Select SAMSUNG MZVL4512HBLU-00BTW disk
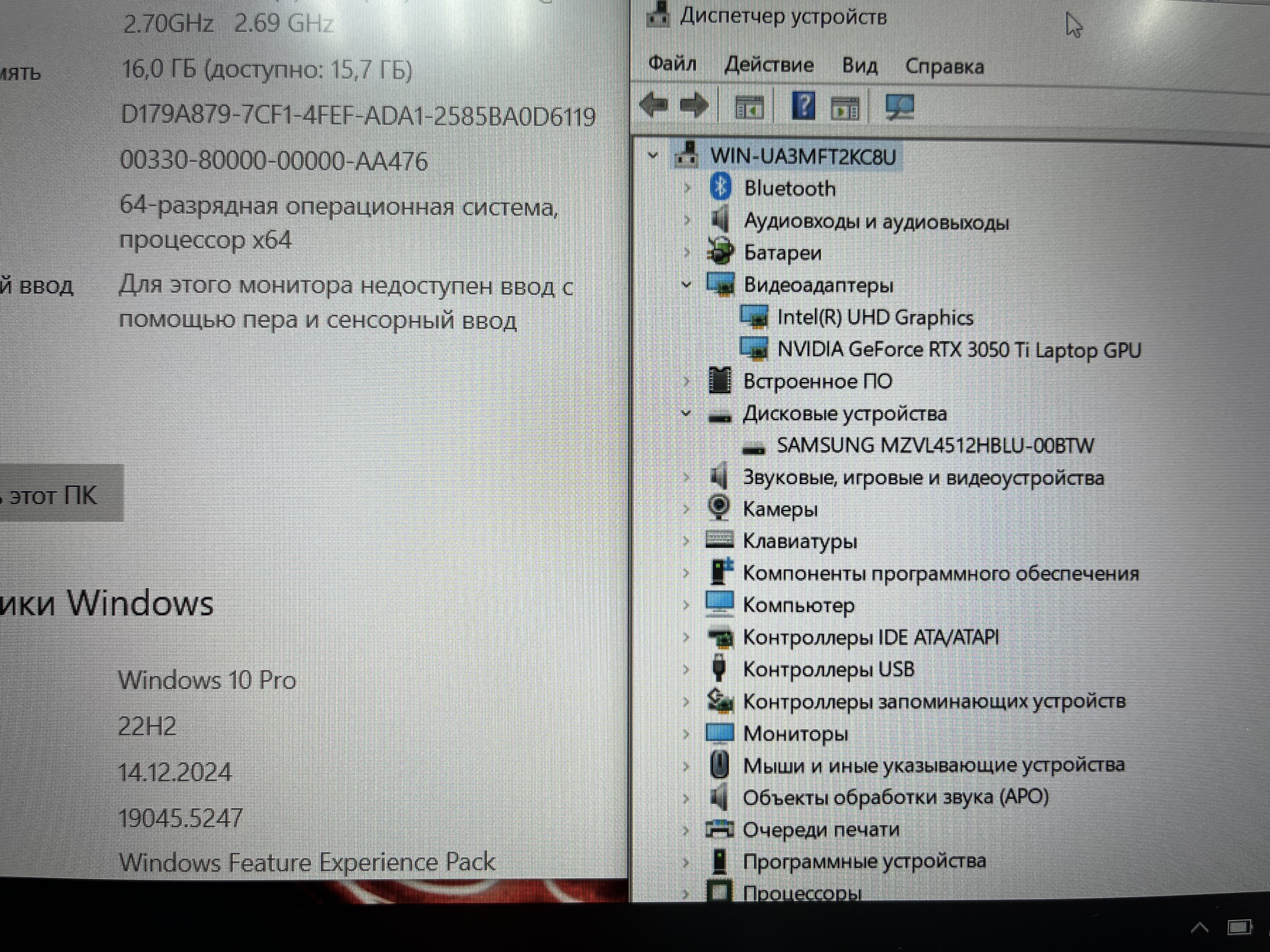The image size is (1270, 952). [935, 446]
